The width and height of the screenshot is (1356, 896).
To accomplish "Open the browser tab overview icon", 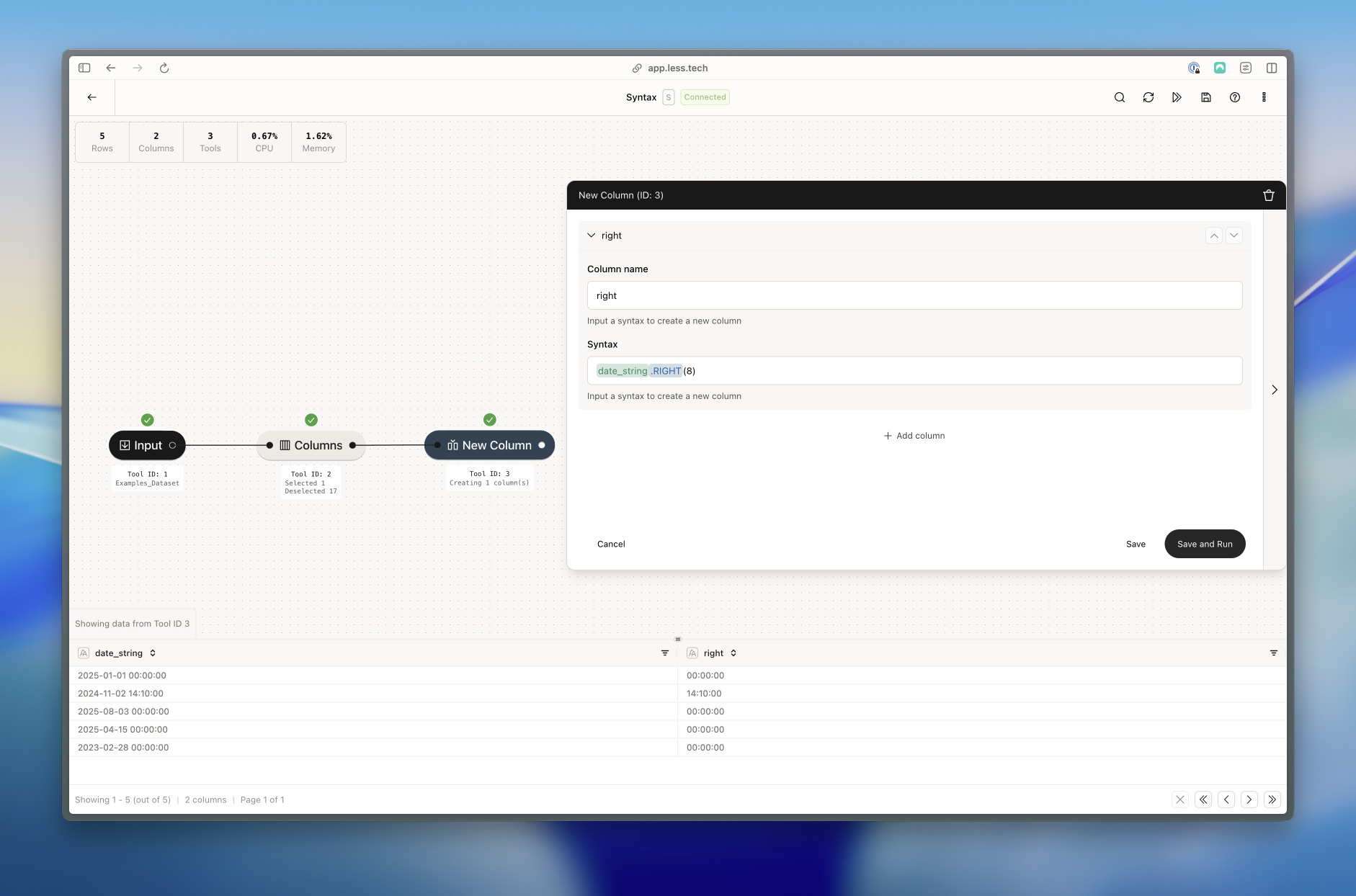I will click(1246, 68).
